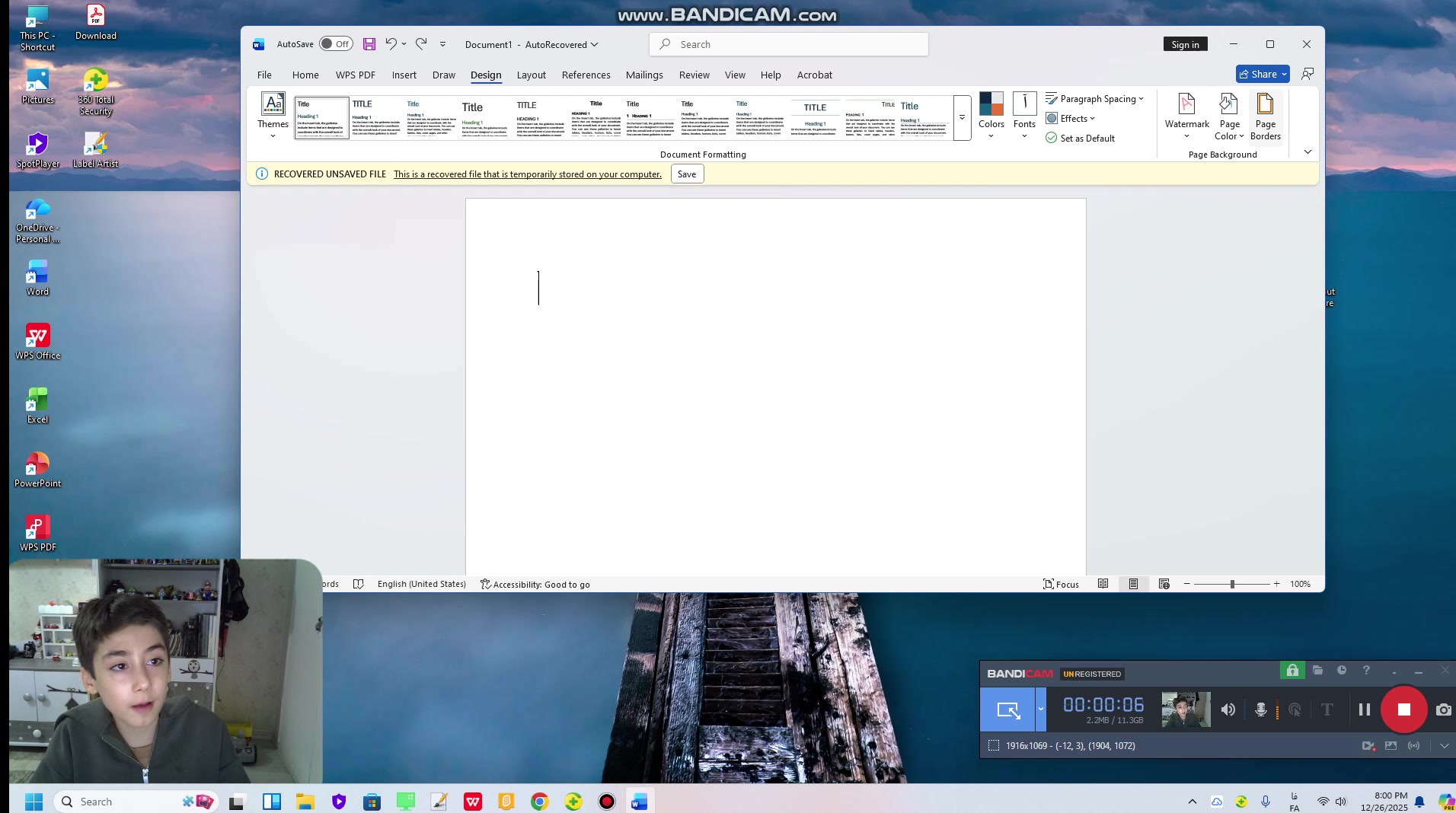Viewport: 1456px width, 813px height.
Task: Click the Sign in button
Action: pos(1185,44)
